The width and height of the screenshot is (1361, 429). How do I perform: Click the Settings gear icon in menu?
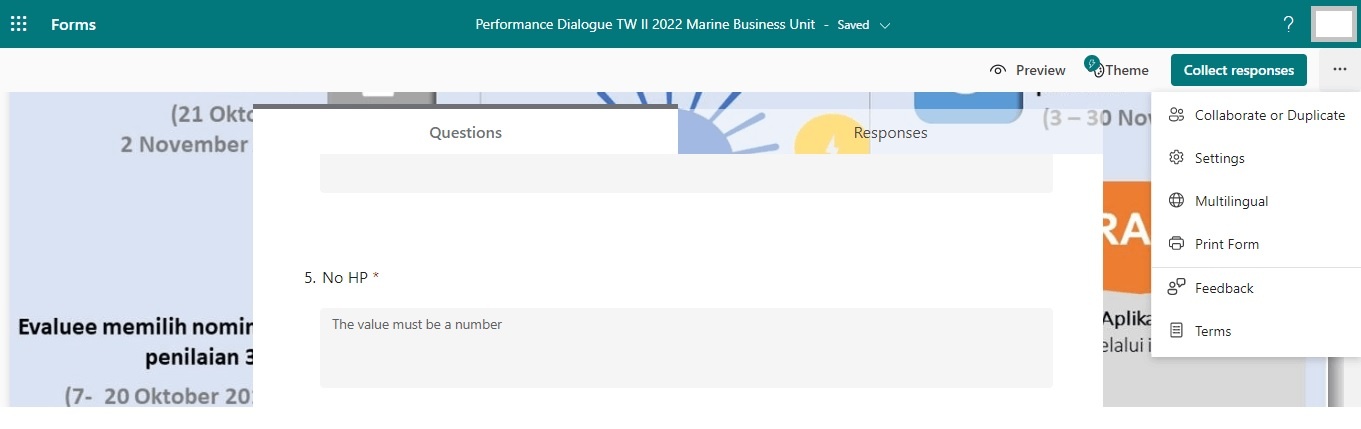[x=1176, y=158]
